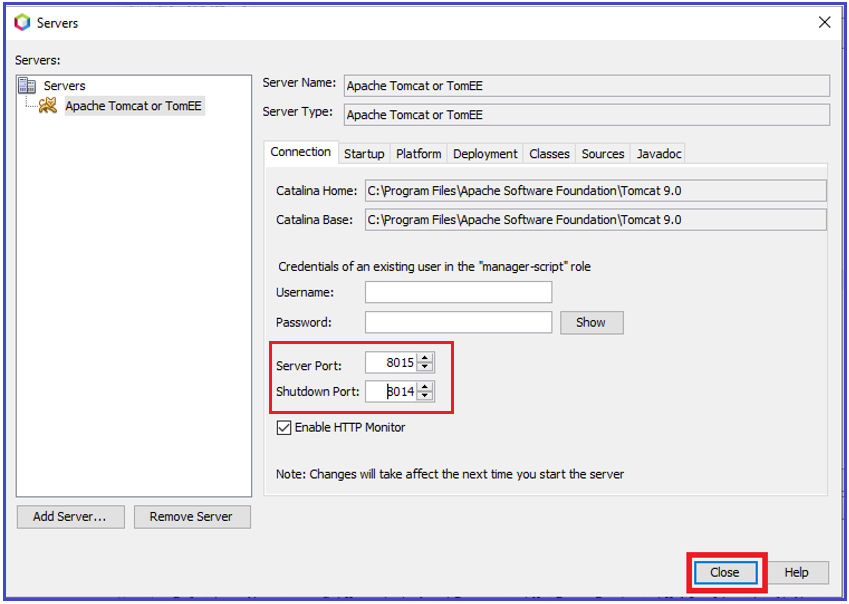Click the NetBeans logo icon in title bar
The width and height of the screenshot is (849, 604).
(23, 23)
